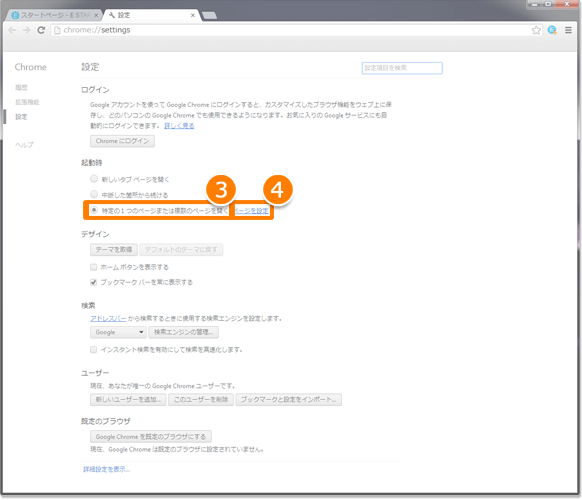The height and width of the screenshot is (500, 582).
Task: Switch to the スタートページ tab
Action: tap(55, 15)
